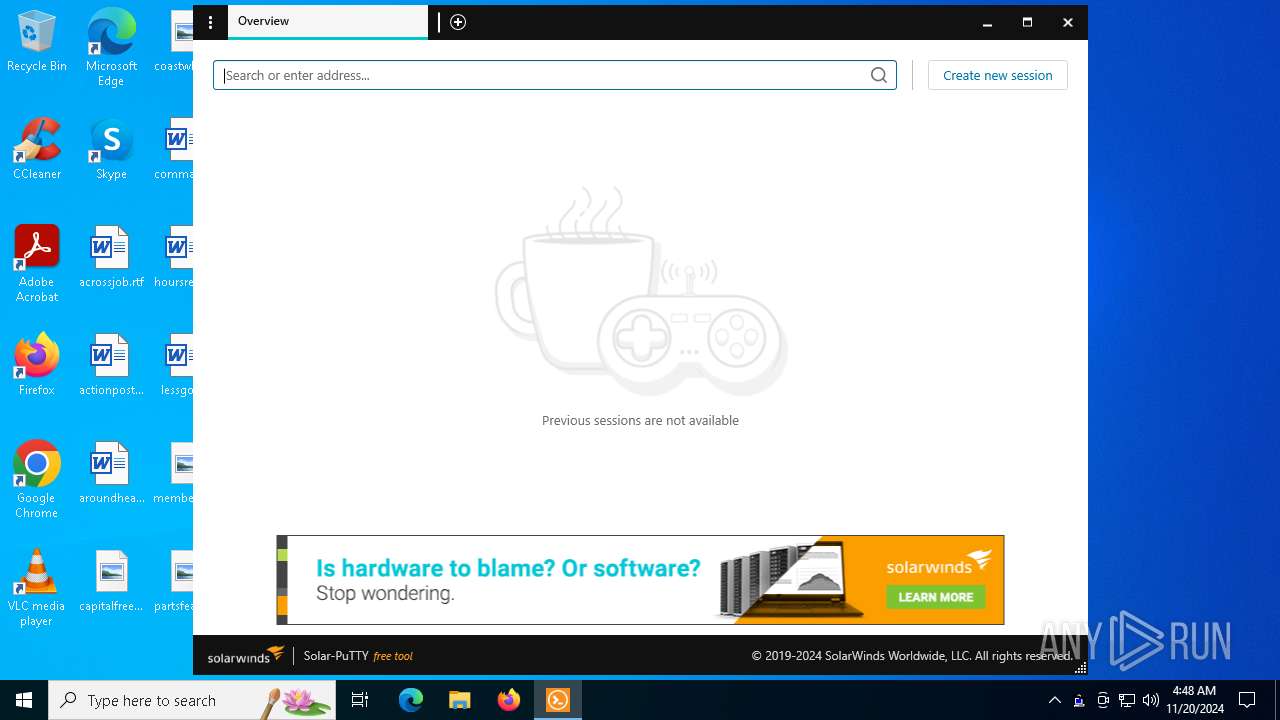This screenshot has height=720, width=1280.
Task: Open File Explorer from the taskbar
Action: point(460,700)
